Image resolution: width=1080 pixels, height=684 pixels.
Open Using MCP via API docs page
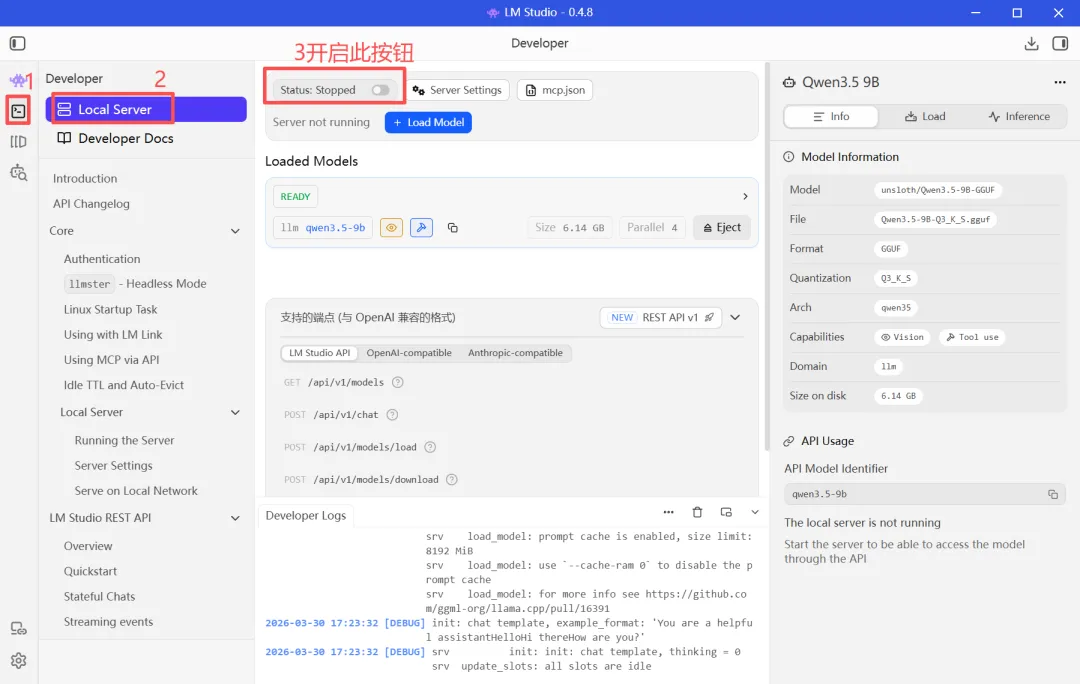pos(112,360)
